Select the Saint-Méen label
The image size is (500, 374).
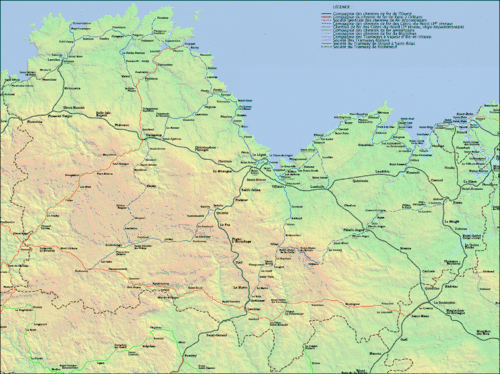[420, 316]
